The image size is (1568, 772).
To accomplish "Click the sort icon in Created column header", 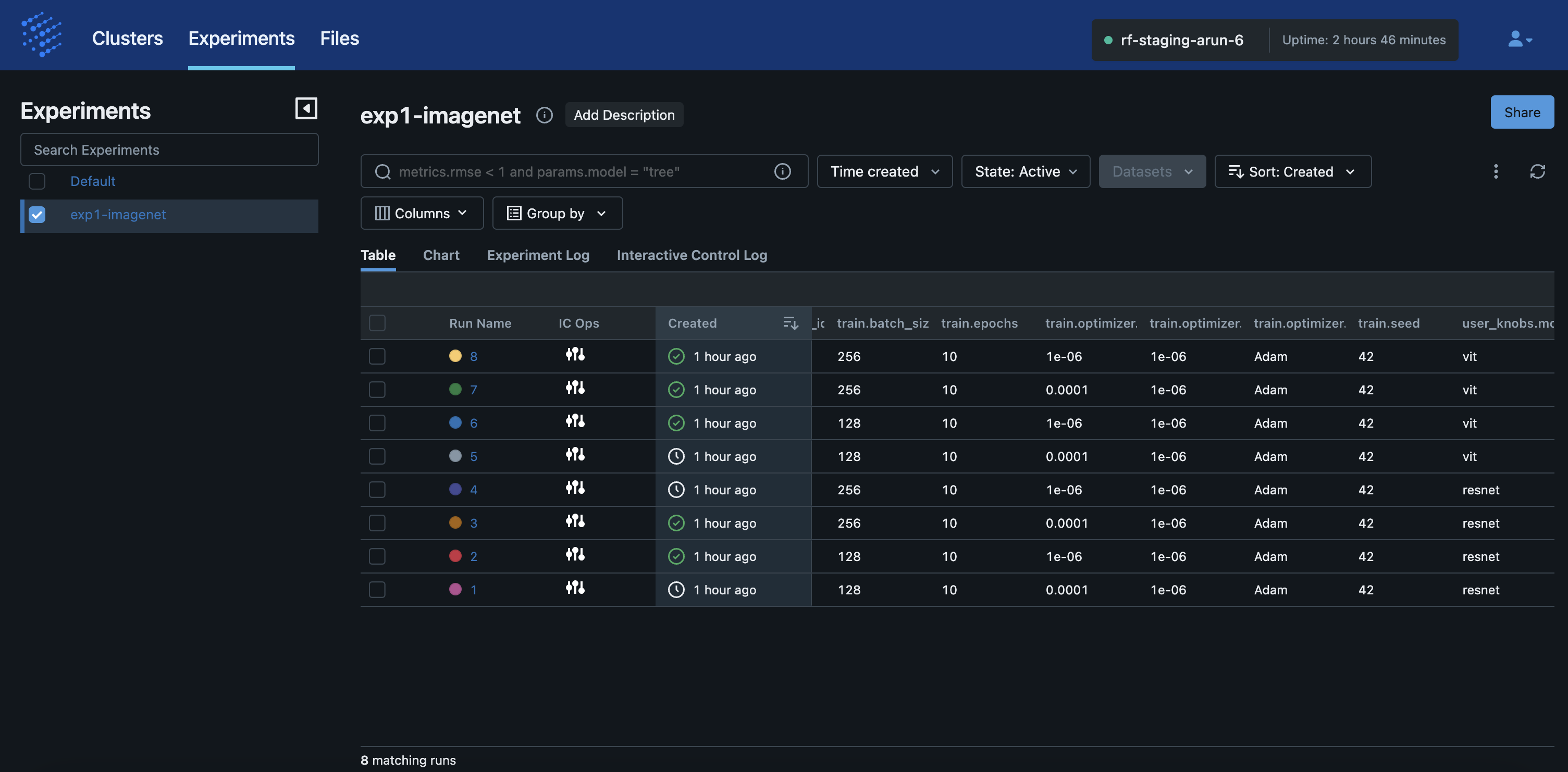I will [790, 323].
